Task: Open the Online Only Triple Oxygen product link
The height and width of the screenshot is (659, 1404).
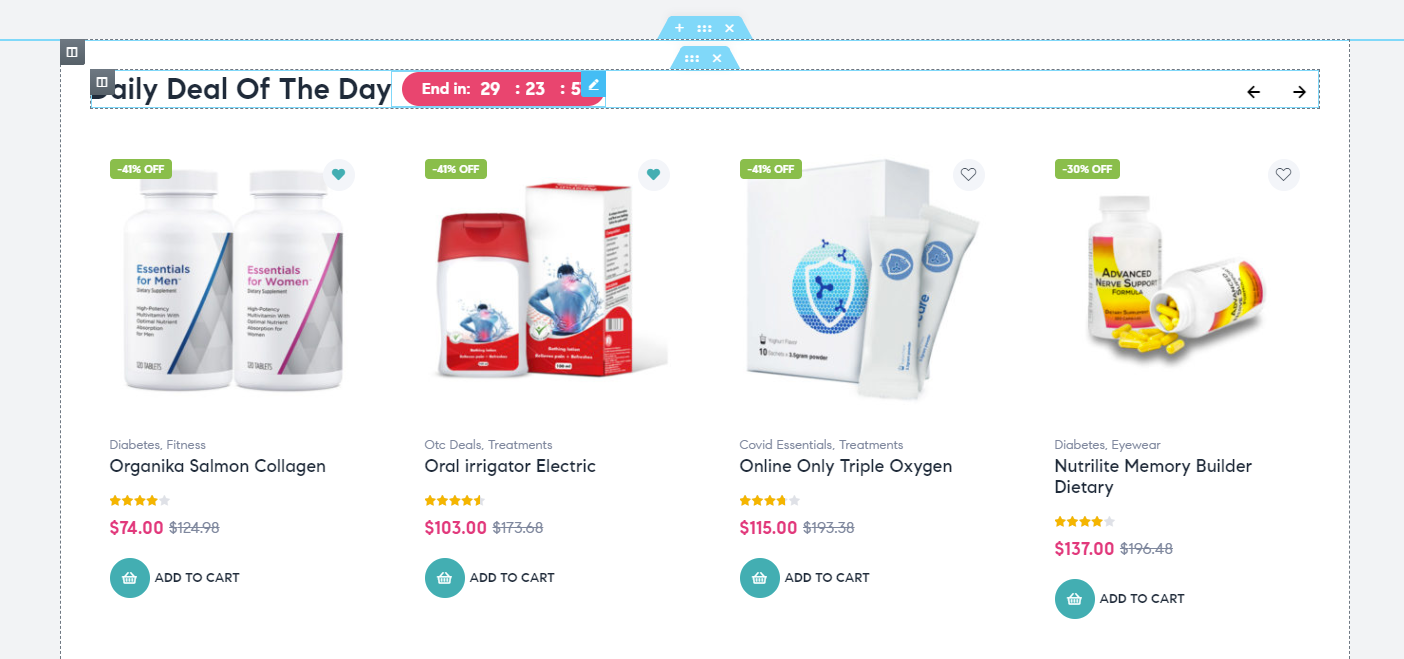Action: pyautogui.click(x=846, y=466)
